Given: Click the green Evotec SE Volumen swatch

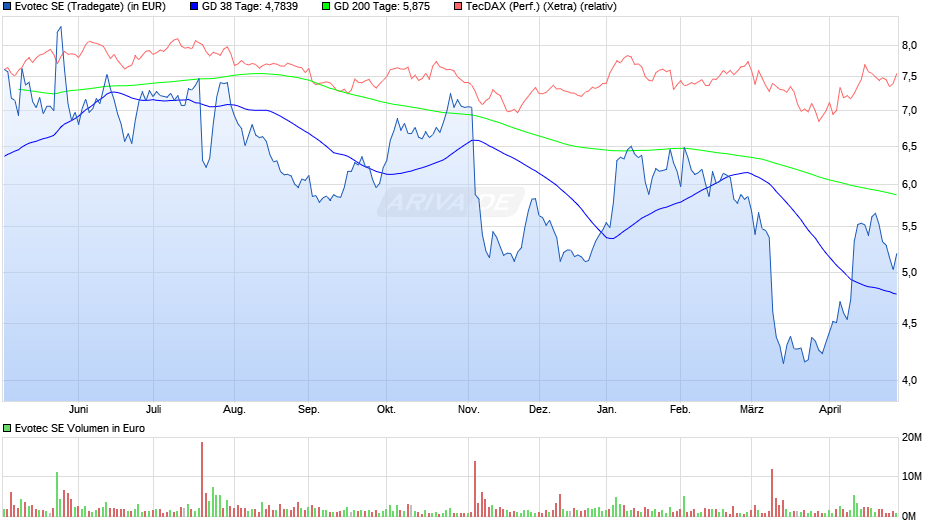Looking at the screenshot, I should click(x=7, y=428).
